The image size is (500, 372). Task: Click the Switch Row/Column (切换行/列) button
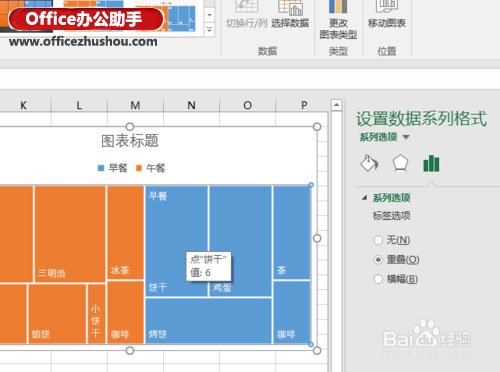[247, 14]
